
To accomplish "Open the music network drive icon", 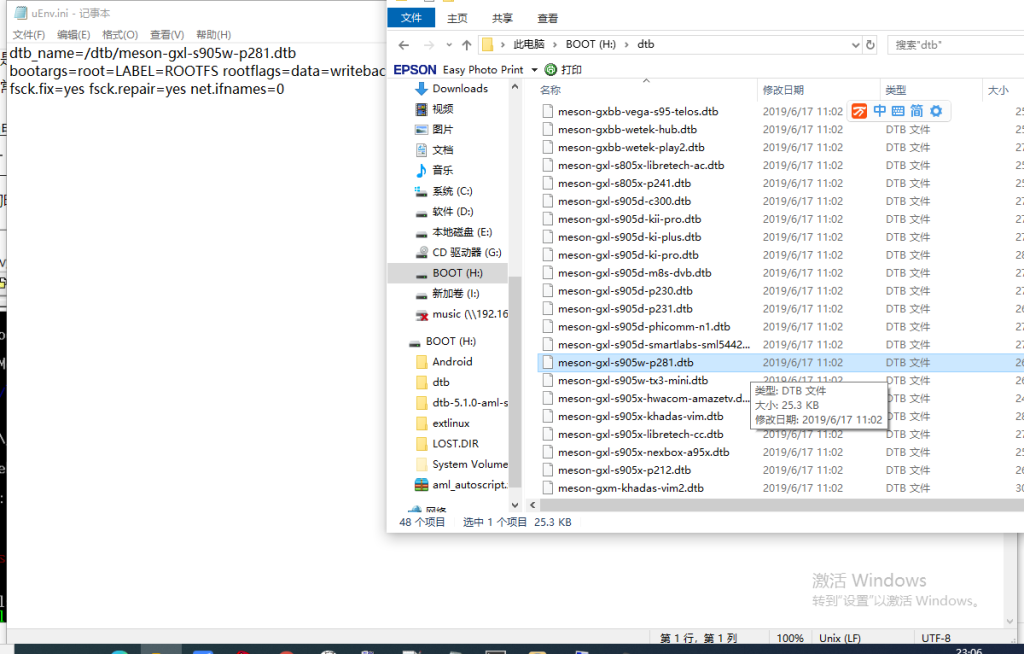I will pyautogui.click(x=421, y=314).
